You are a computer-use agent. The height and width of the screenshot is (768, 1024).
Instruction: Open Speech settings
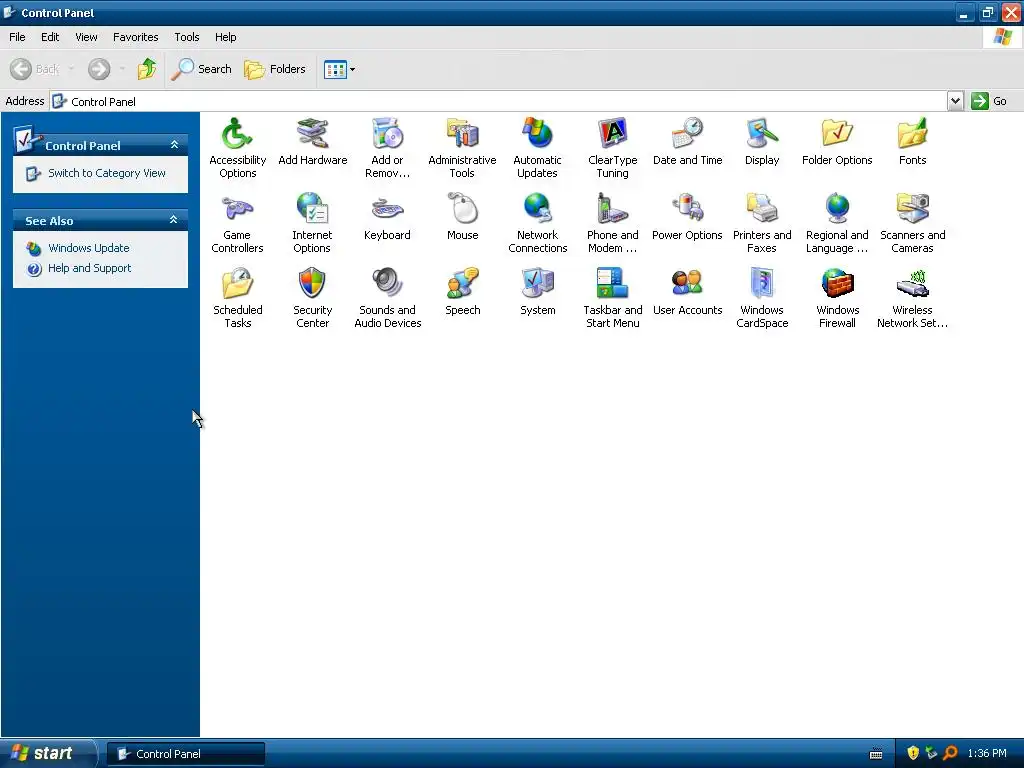pyautogui.click(x=462, y=292)
